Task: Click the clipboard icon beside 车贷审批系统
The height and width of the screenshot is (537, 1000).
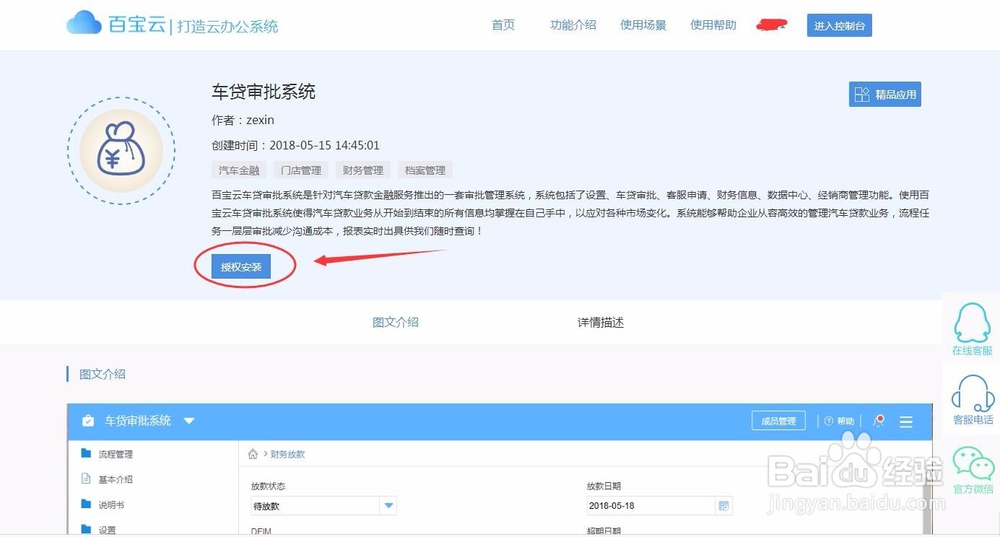Action: pyautogui.click(x=88, y=421)
